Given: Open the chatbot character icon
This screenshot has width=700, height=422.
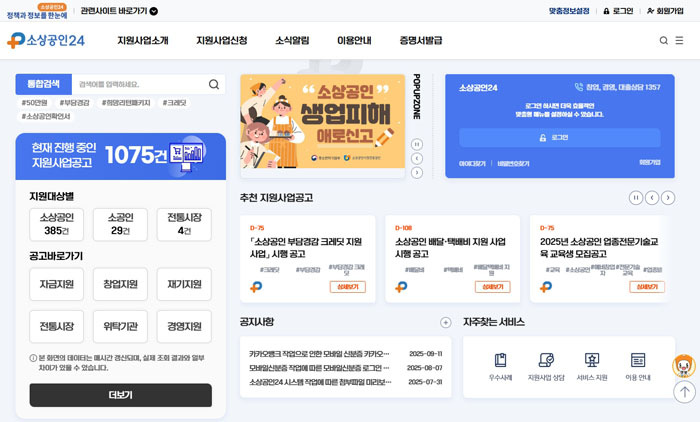Looking at the screenshot, I should (683, 366).
